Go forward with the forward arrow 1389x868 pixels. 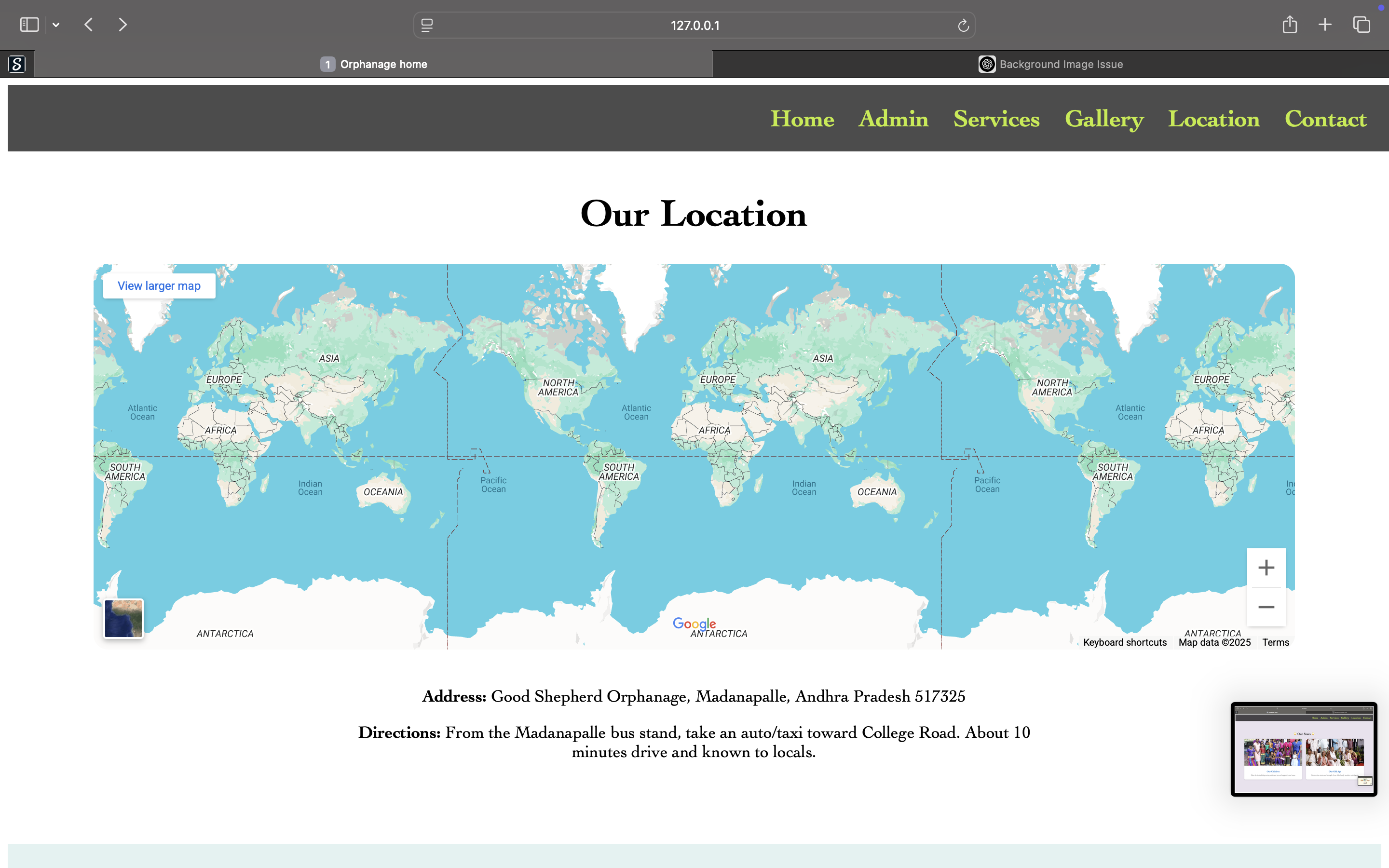click(122, 25)
